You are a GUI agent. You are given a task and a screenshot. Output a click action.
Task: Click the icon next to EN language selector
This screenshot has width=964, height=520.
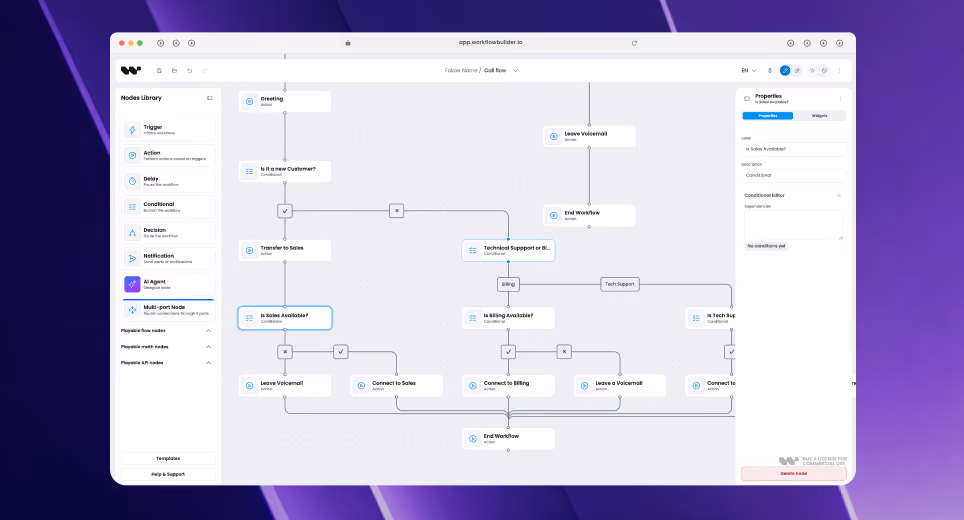tap(770, 71)
